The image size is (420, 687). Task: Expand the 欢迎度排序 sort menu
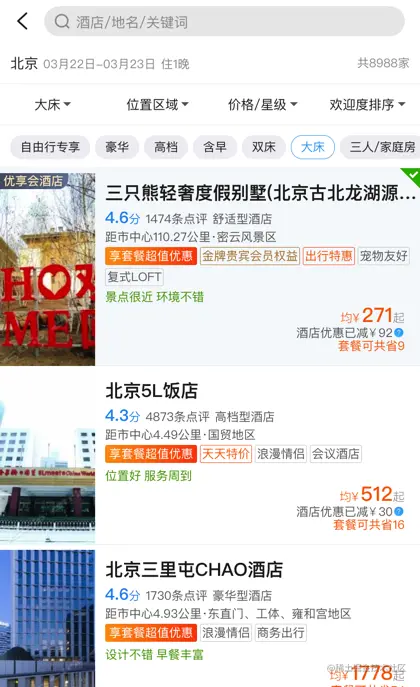coord(367,104)
